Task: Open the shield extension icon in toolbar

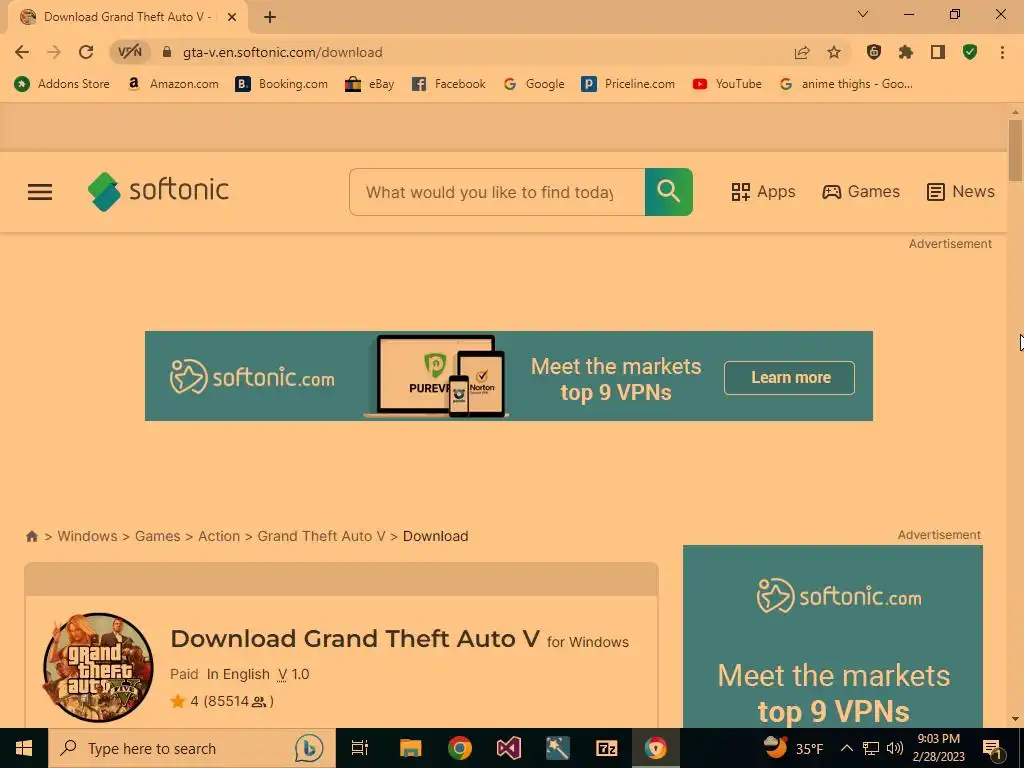Action: [x=874, y=52]
